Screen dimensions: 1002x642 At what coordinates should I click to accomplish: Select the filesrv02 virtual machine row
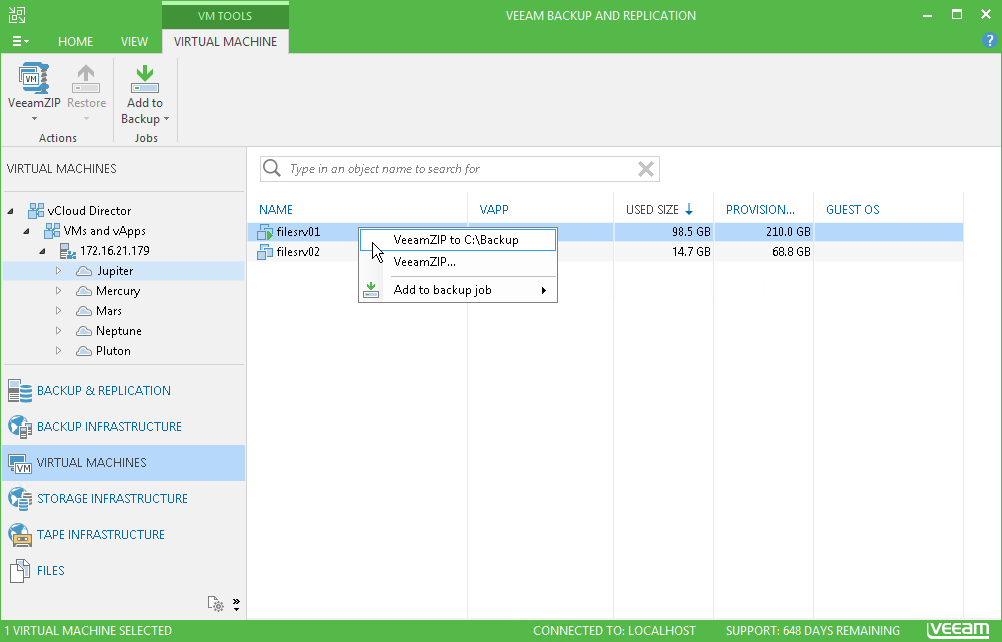tap(605, 252)
